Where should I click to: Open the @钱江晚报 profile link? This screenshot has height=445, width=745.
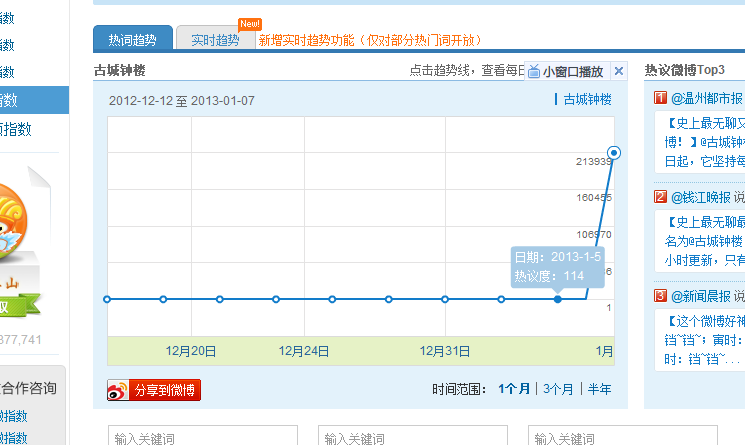[x=700, y=197]
